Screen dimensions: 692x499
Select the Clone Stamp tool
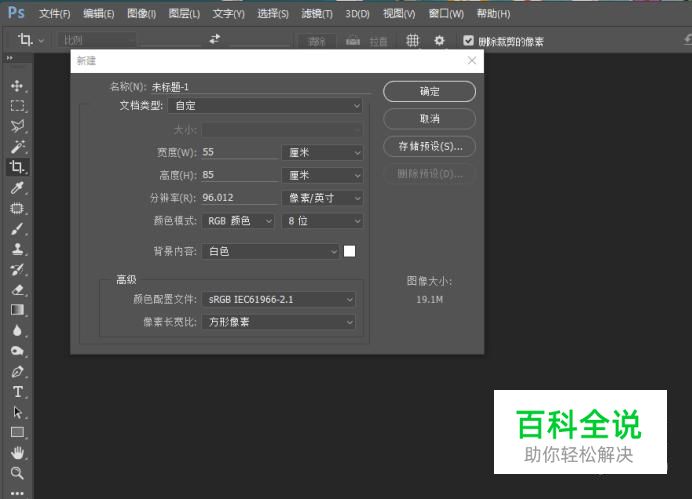point(17,249)
